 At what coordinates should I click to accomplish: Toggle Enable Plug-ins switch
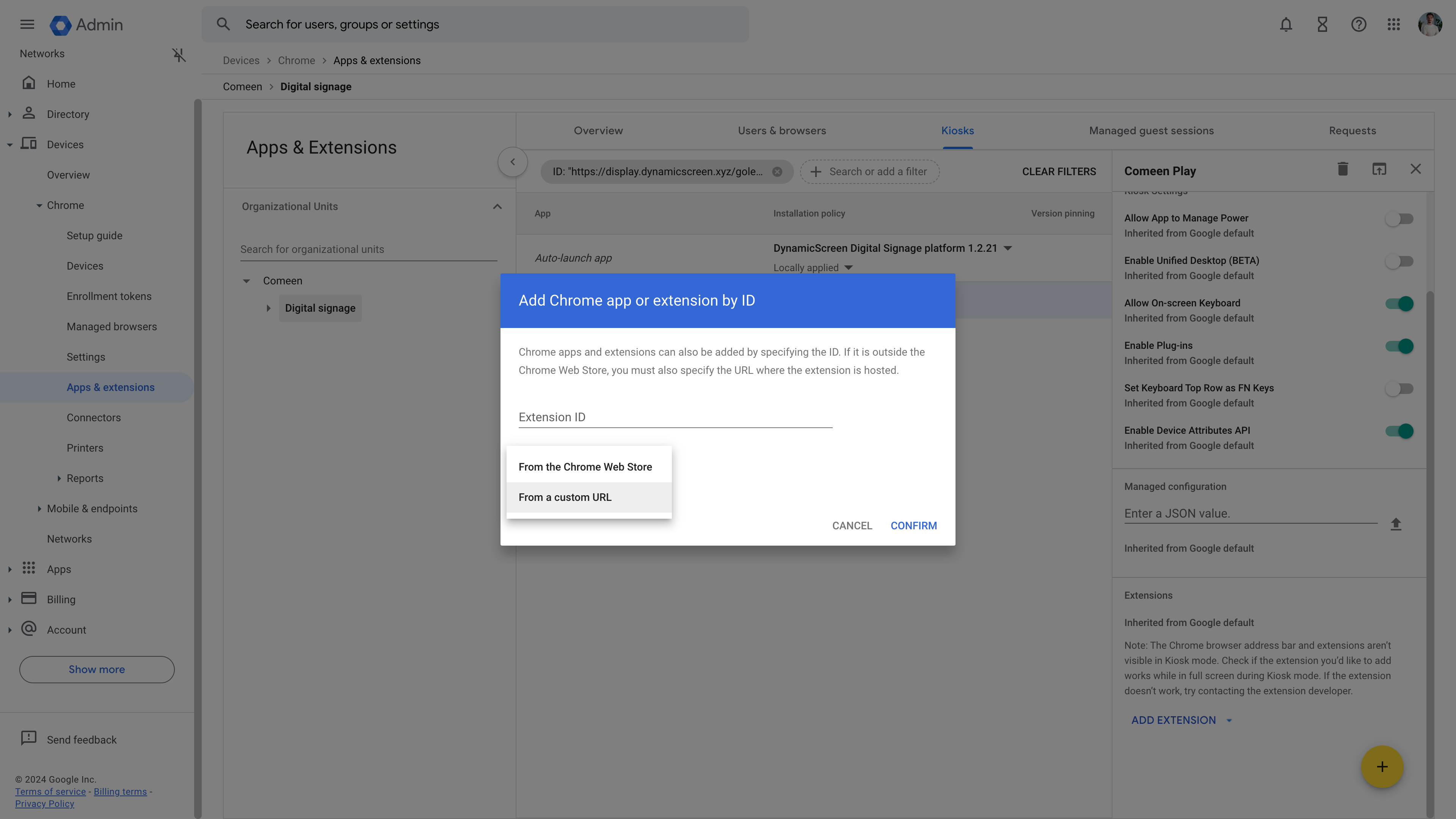[1399, 346]
